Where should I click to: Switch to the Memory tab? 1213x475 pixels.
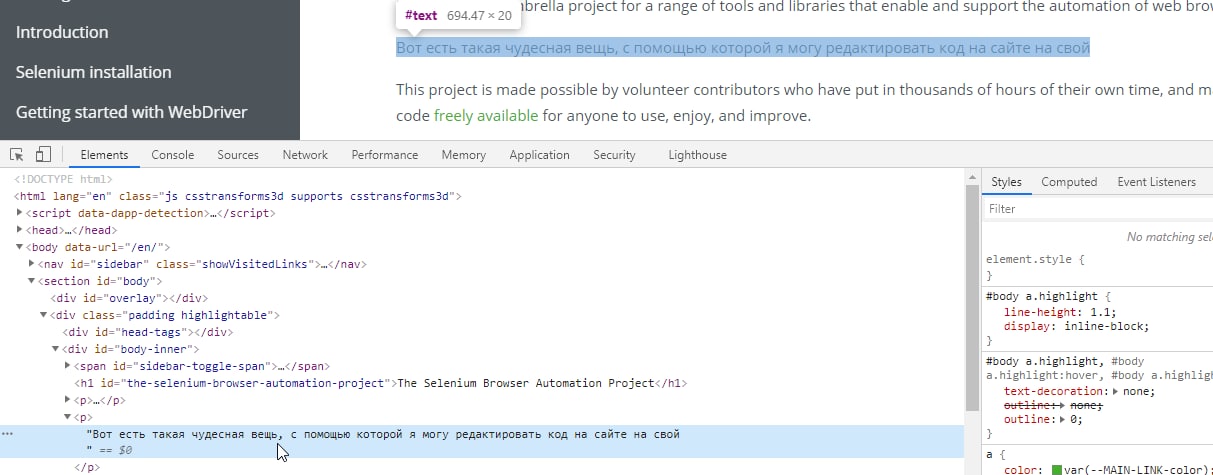click(464, 155)
